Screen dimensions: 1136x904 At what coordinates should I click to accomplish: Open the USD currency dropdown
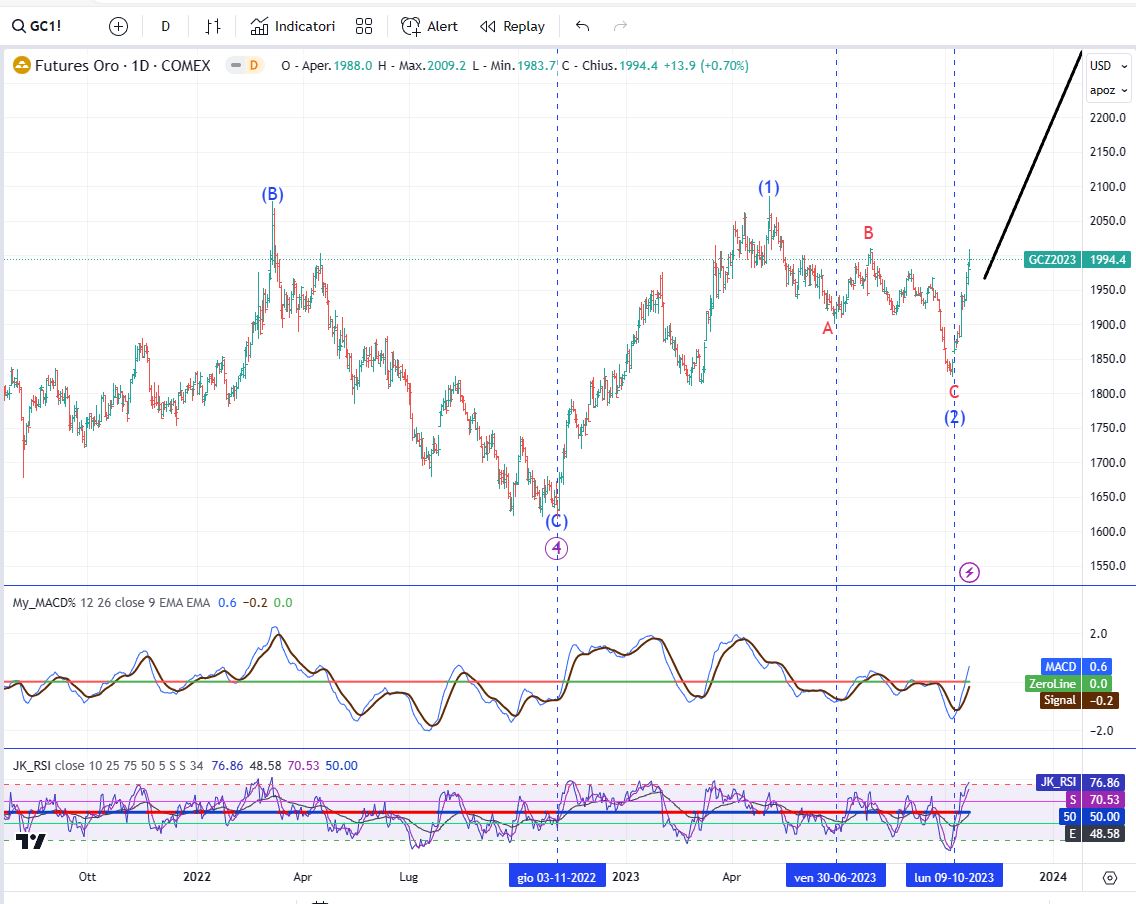coord(1102,66)
